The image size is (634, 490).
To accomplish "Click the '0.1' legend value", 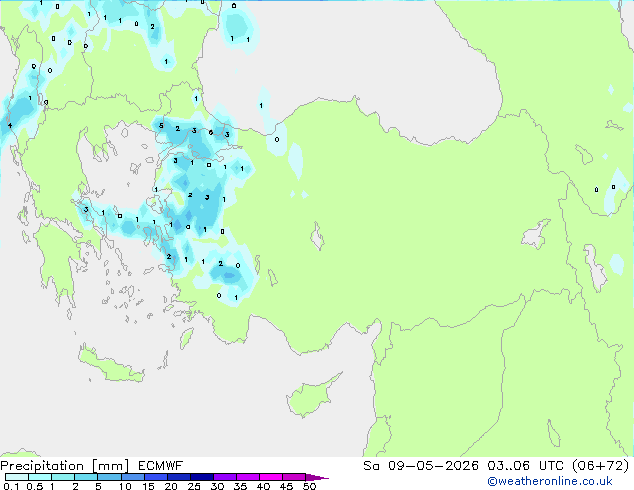I will coord(11,486).
